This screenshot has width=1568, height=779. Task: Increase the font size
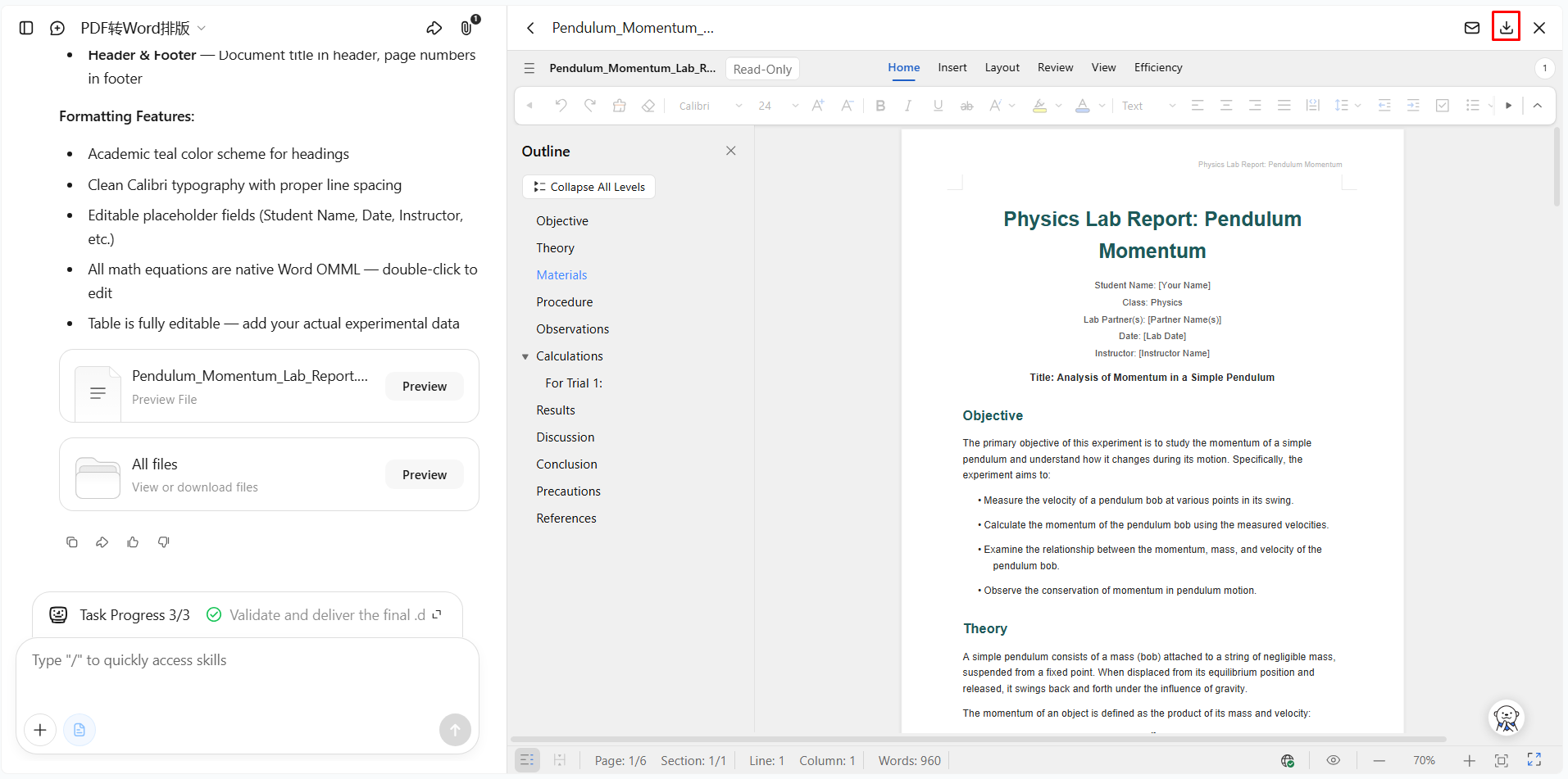[x=818, y=106]
